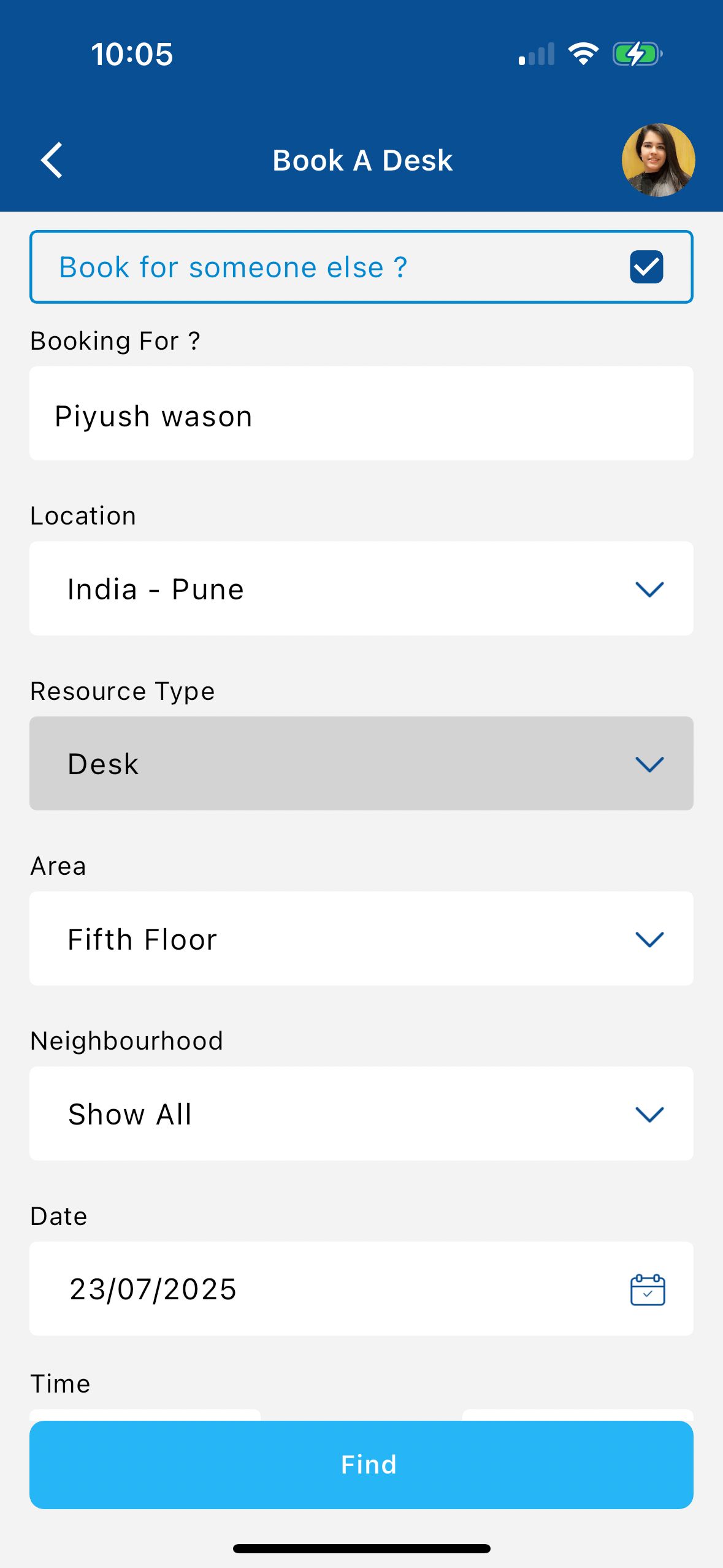
Task: Go back using the header arrow
Action: coord(52,160)
